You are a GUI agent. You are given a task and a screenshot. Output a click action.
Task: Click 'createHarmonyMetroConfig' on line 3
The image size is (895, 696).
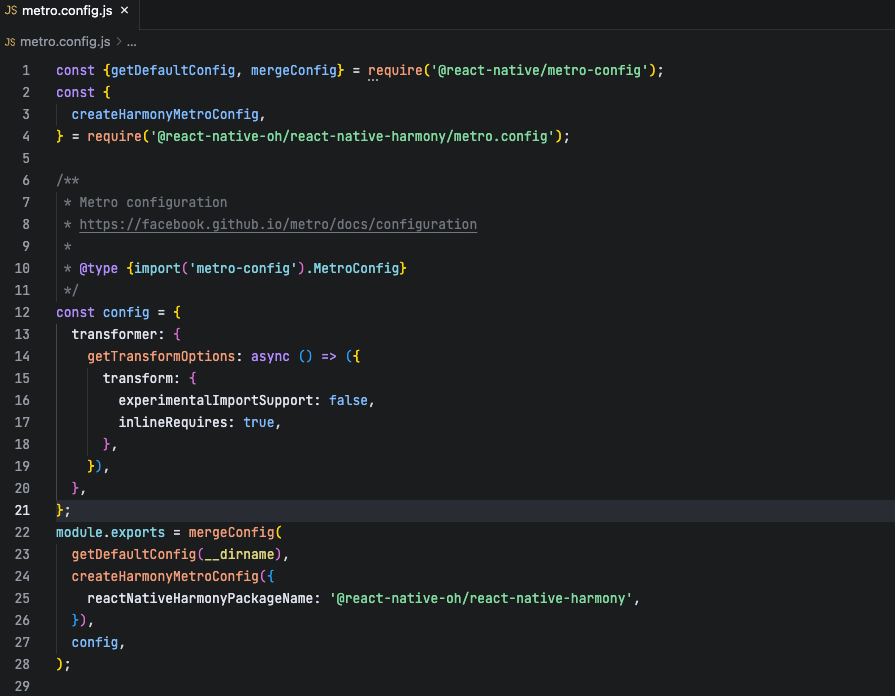click(x=165, y=114)
